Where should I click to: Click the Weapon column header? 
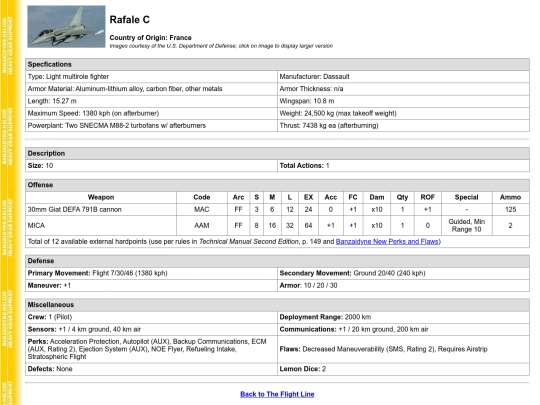point(101,197)
